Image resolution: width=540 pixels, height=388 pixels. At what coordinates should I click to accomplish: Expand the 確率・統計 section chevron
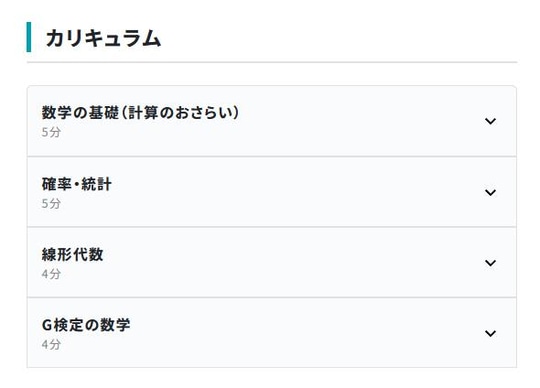point(490,192)
